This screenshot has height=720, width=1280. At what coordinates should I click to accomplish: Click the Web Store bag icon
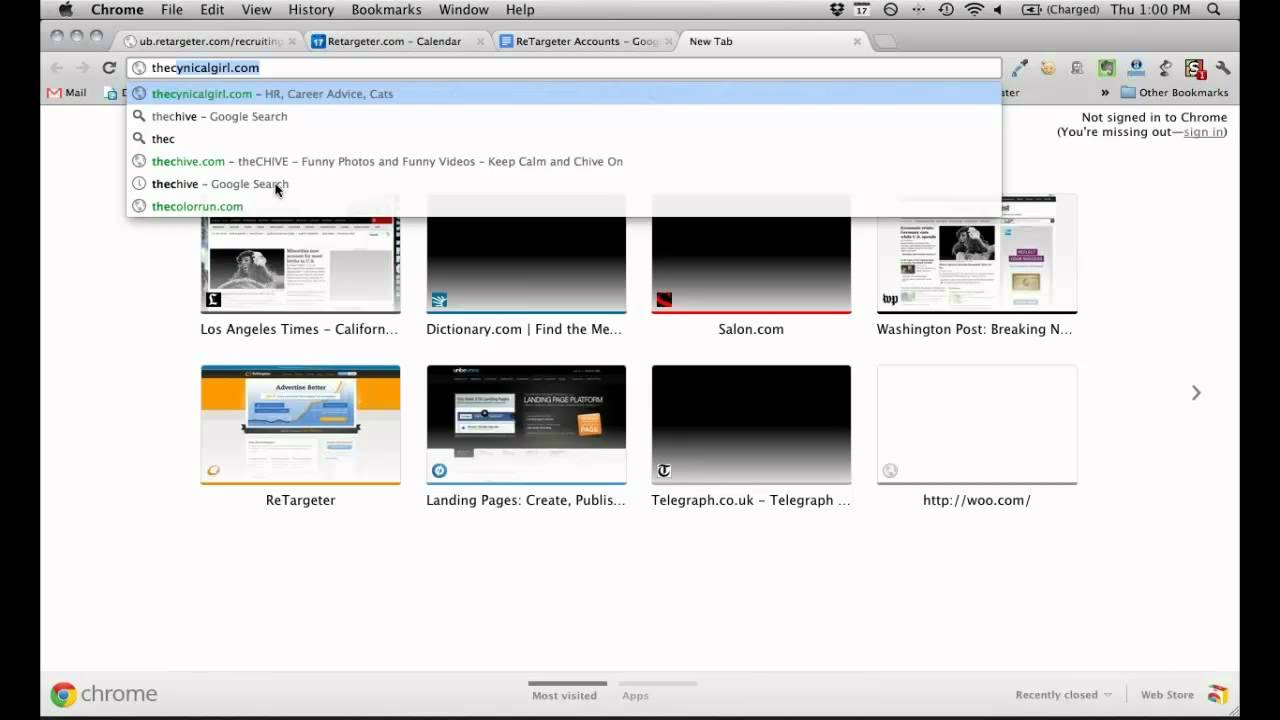1218,695
